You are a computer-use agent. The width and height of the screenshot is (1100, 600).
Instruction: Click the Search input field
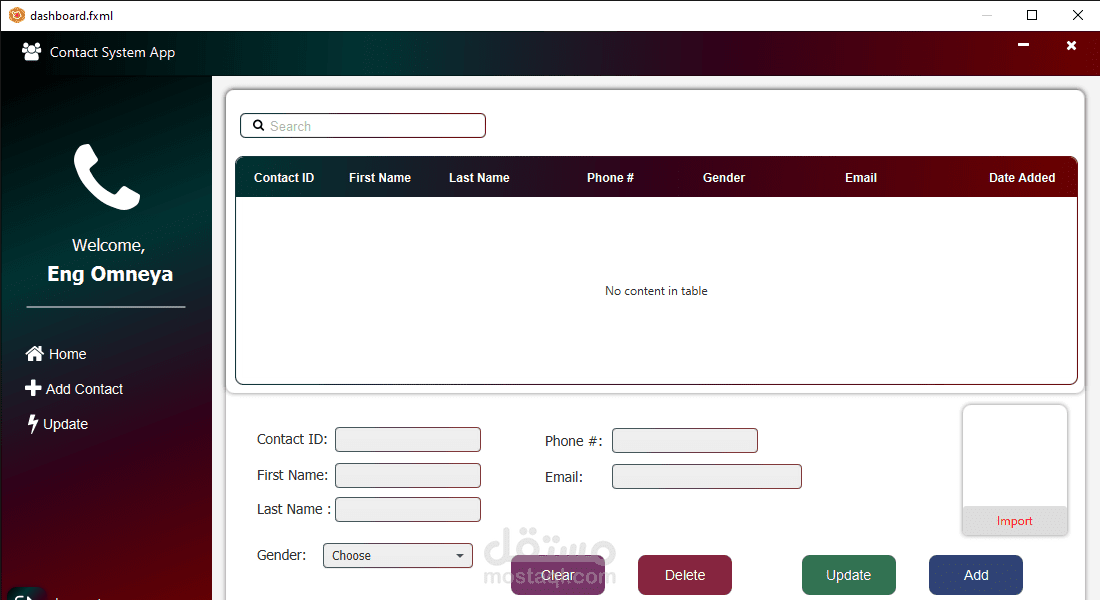(x=363, y=126)
